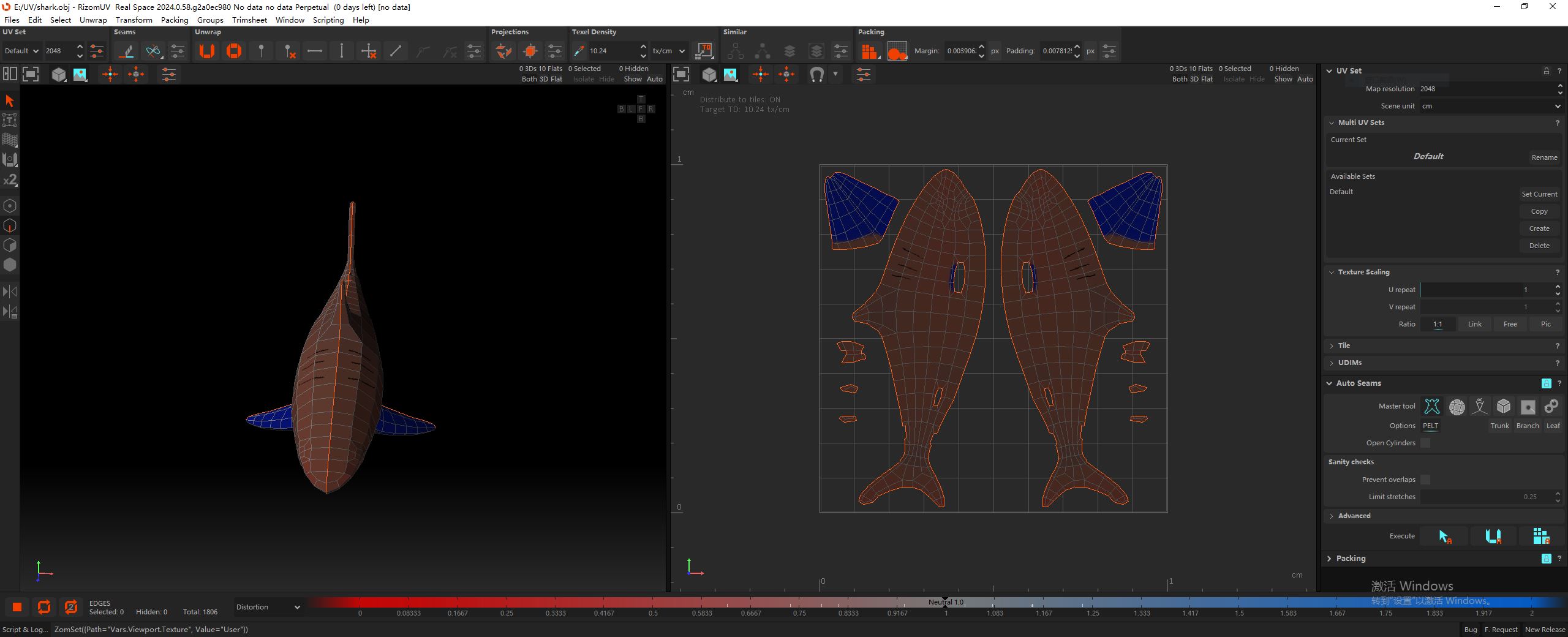Open the Trimsheet menu

tap(249, 20)
